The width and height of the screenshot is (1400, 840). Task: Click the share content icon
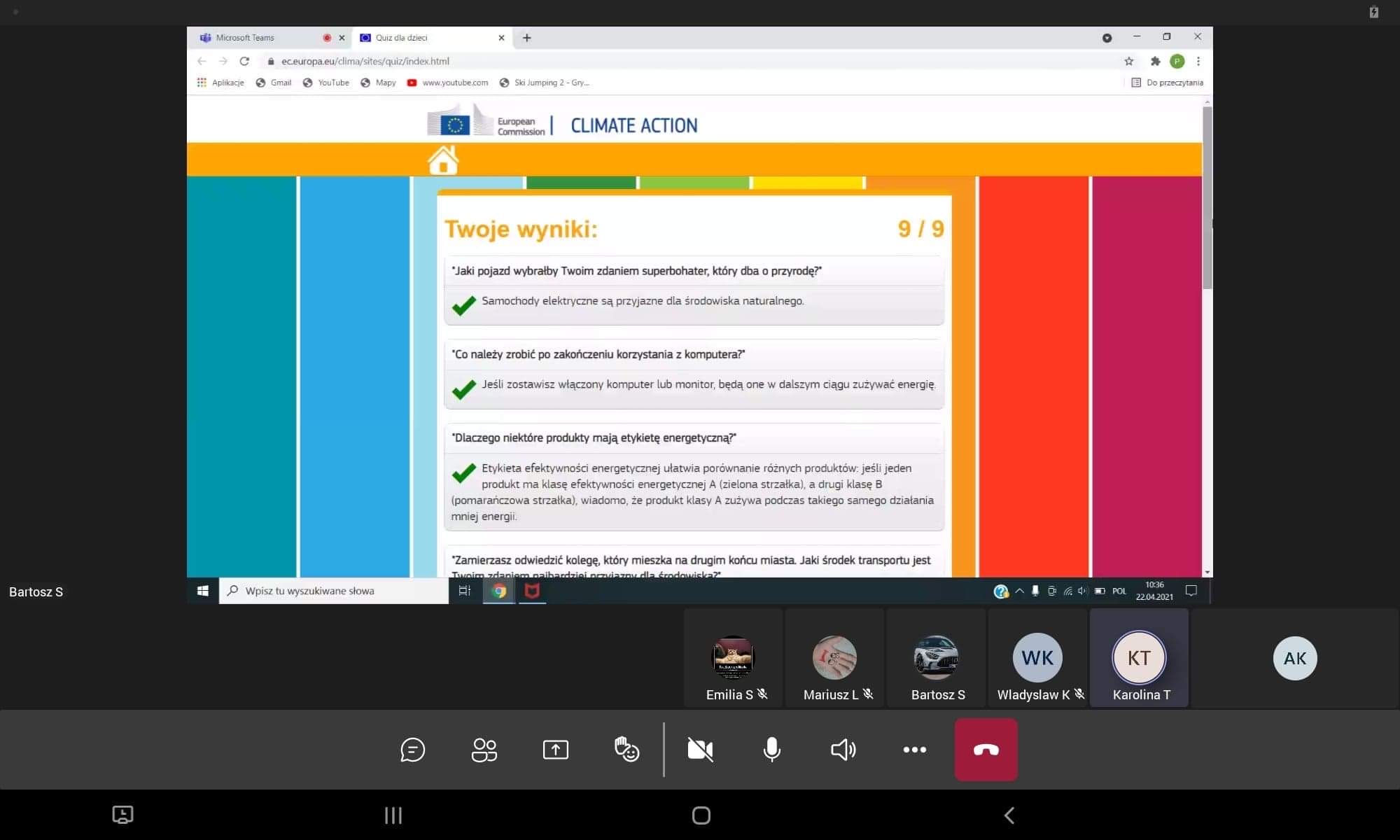click(555, 750)
